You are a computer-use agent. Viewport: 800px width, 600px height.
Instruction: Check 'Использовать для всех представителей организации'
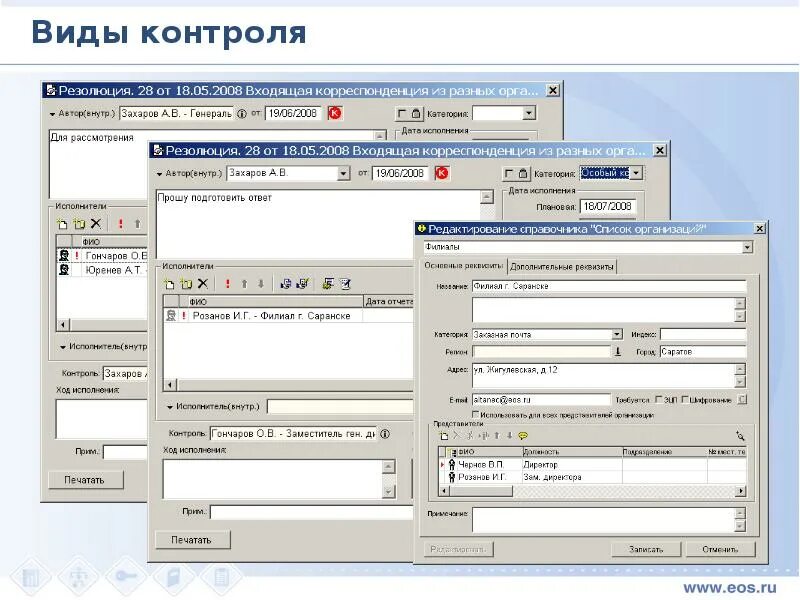point(476,414)
